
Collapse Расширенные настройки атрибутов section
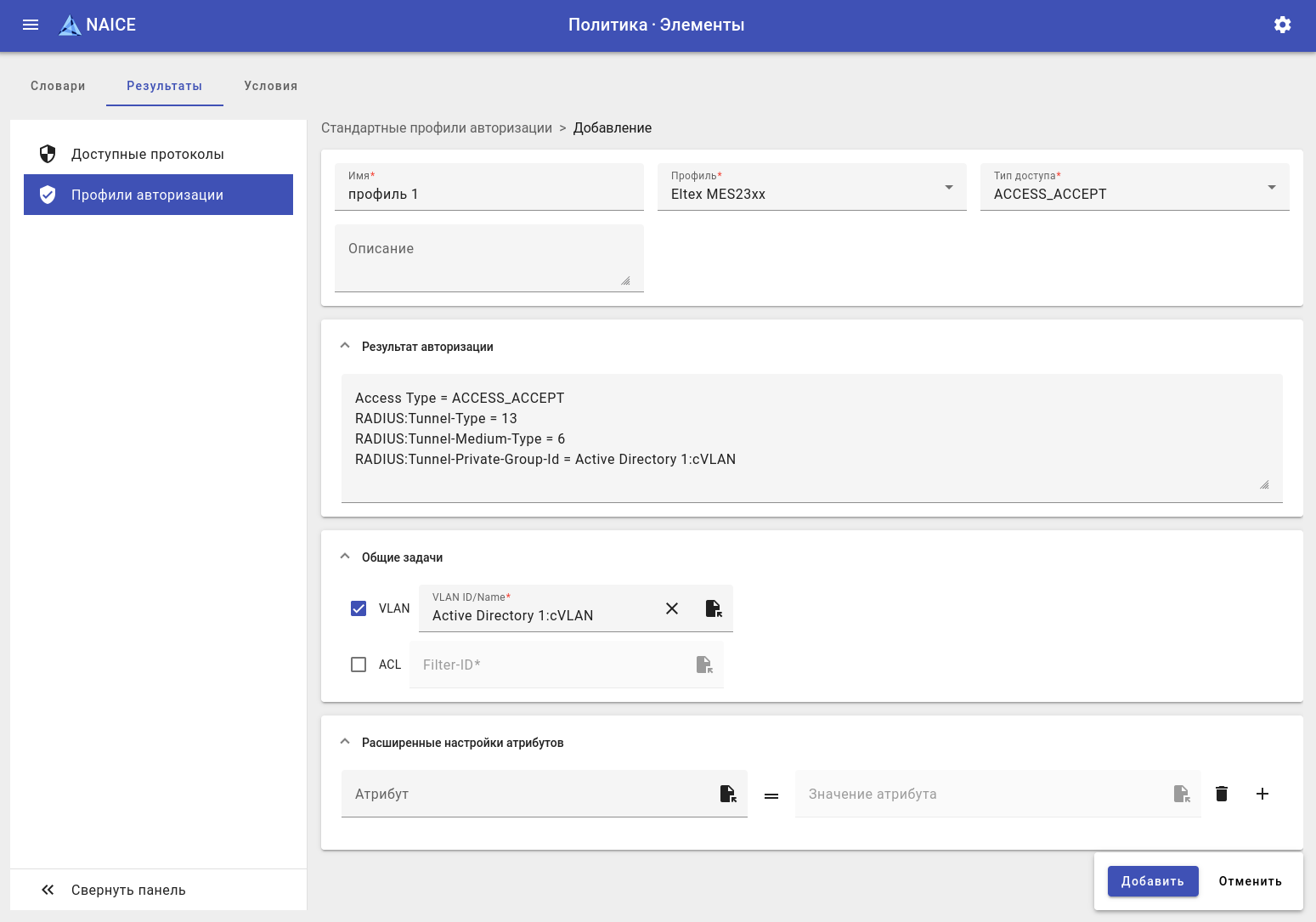click(345, 742)
